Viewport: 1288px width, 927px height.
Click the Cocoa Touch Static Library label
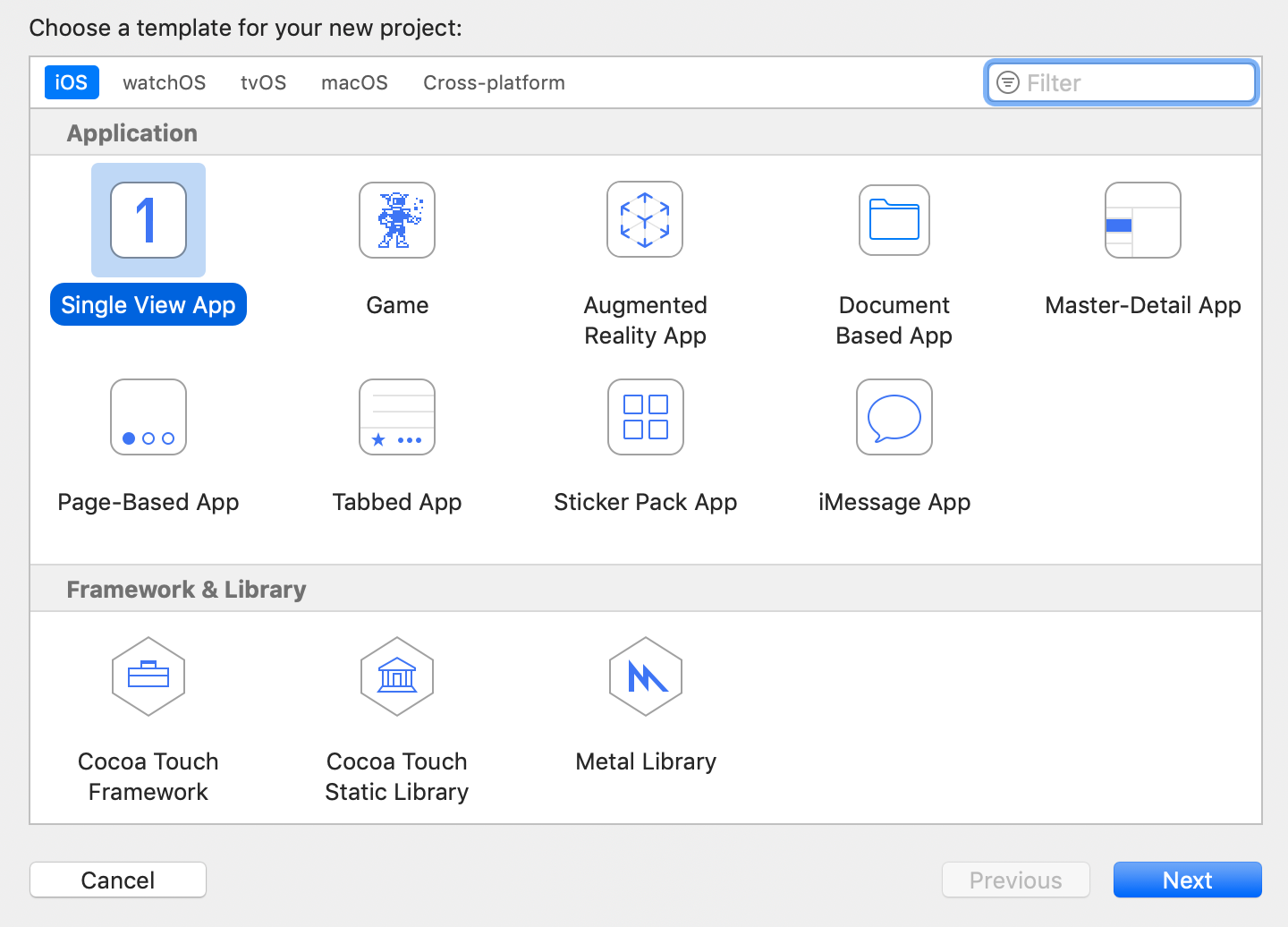(x=397, y=777)
